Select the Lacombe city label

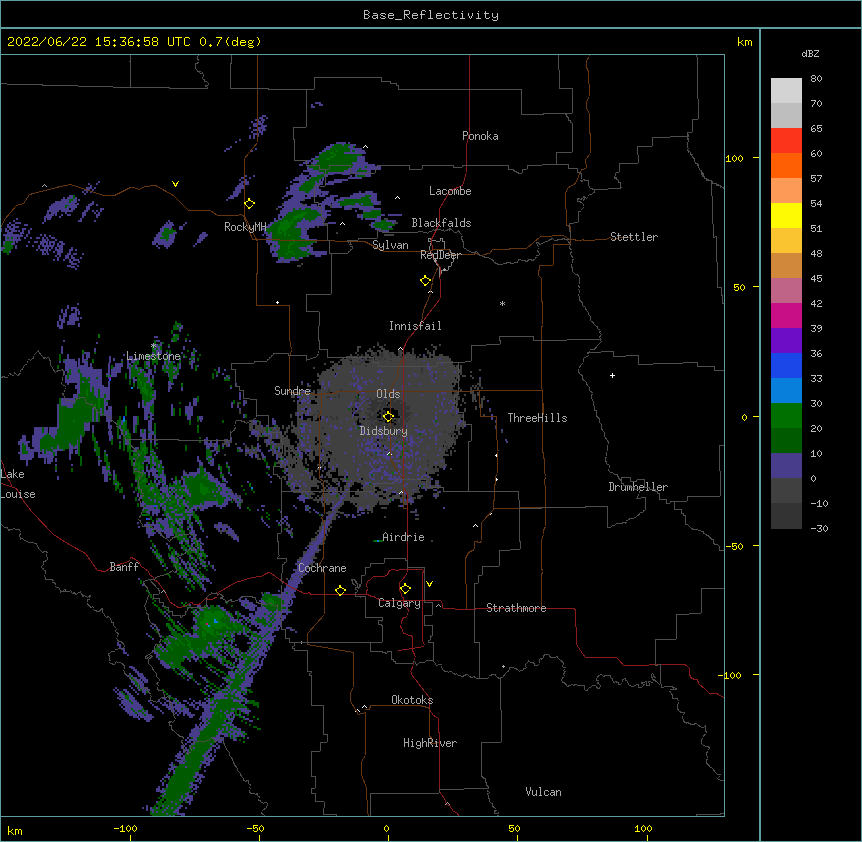450,191
